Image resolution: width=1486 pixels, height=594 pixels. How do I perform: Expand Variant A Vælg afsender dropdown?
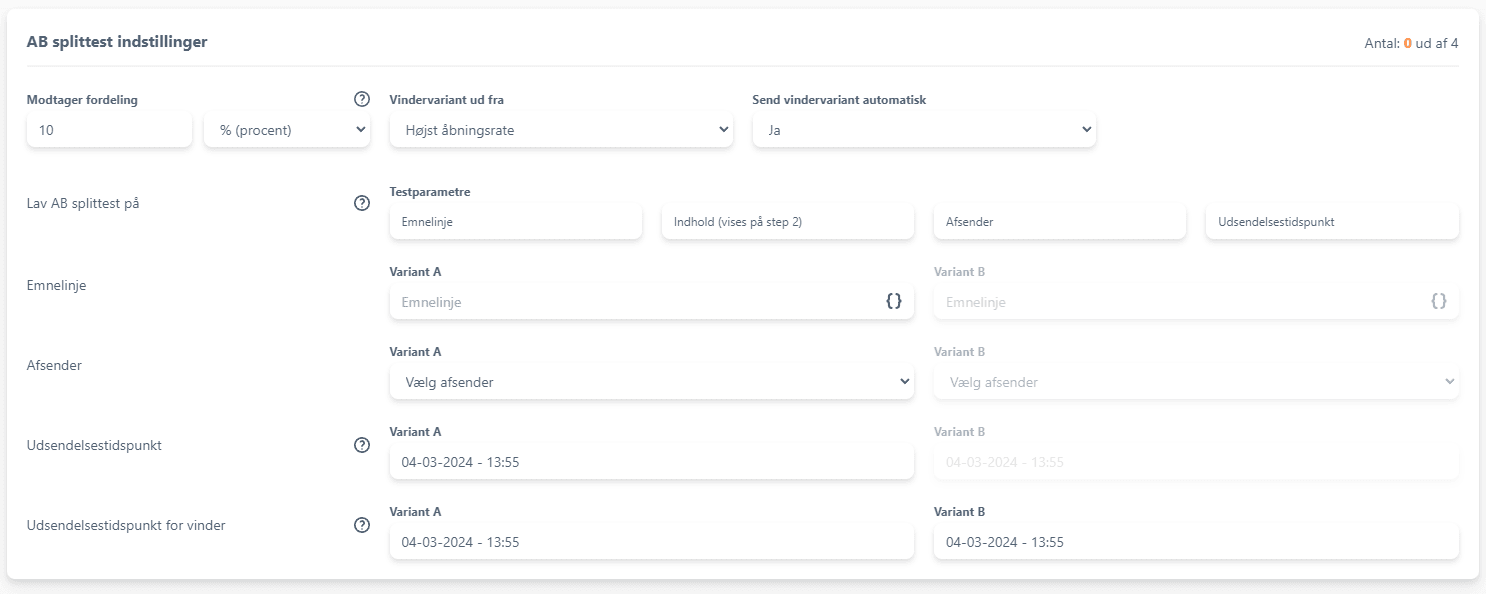click(651, 382)
